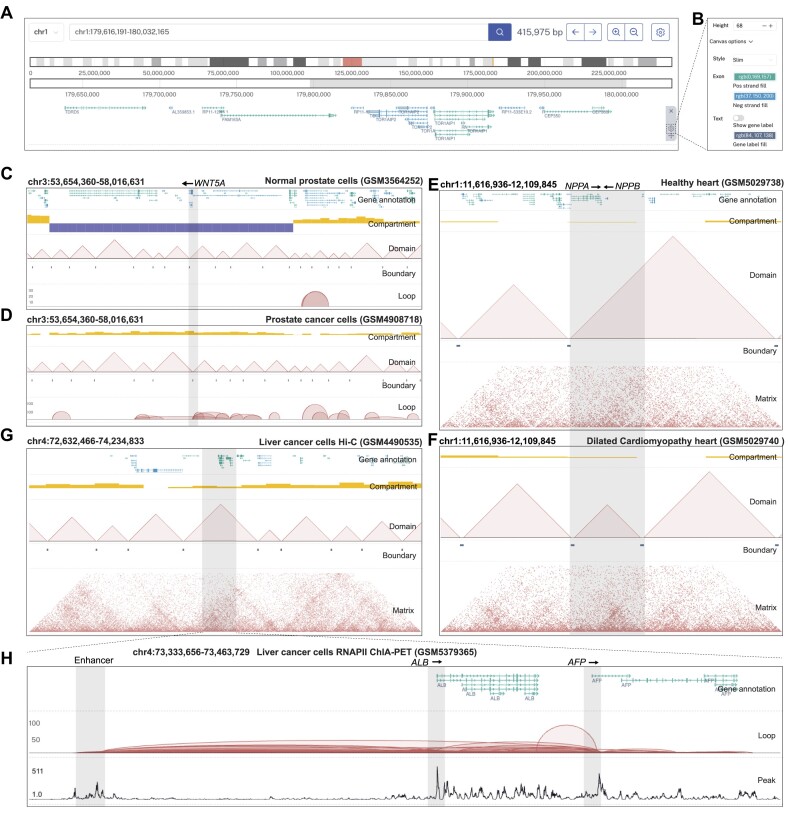The height and width of the screenshot is (816, 788).
Task: Click the Prostate cancer cells title
Action: (x=344, y=320)
